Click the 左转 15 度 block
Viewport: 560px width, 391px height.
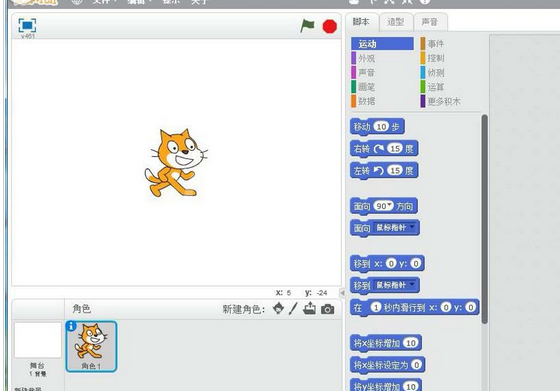pyautogui.click(x=384, y=171)
